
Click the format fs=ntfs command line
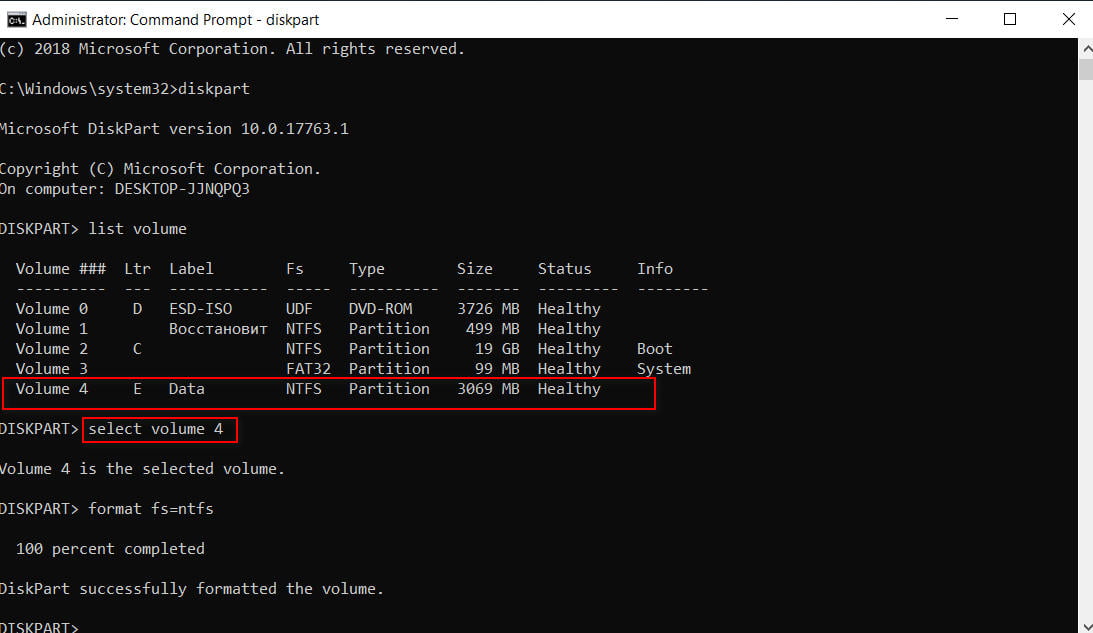150,508
